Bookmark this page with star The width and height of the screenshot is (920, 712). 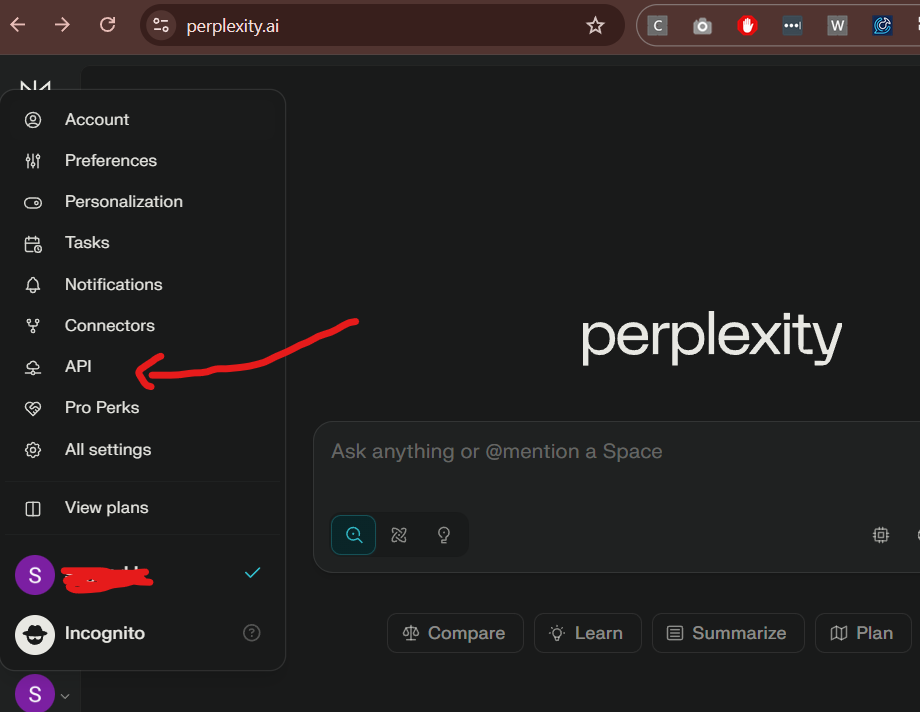[x=595, y=25]
